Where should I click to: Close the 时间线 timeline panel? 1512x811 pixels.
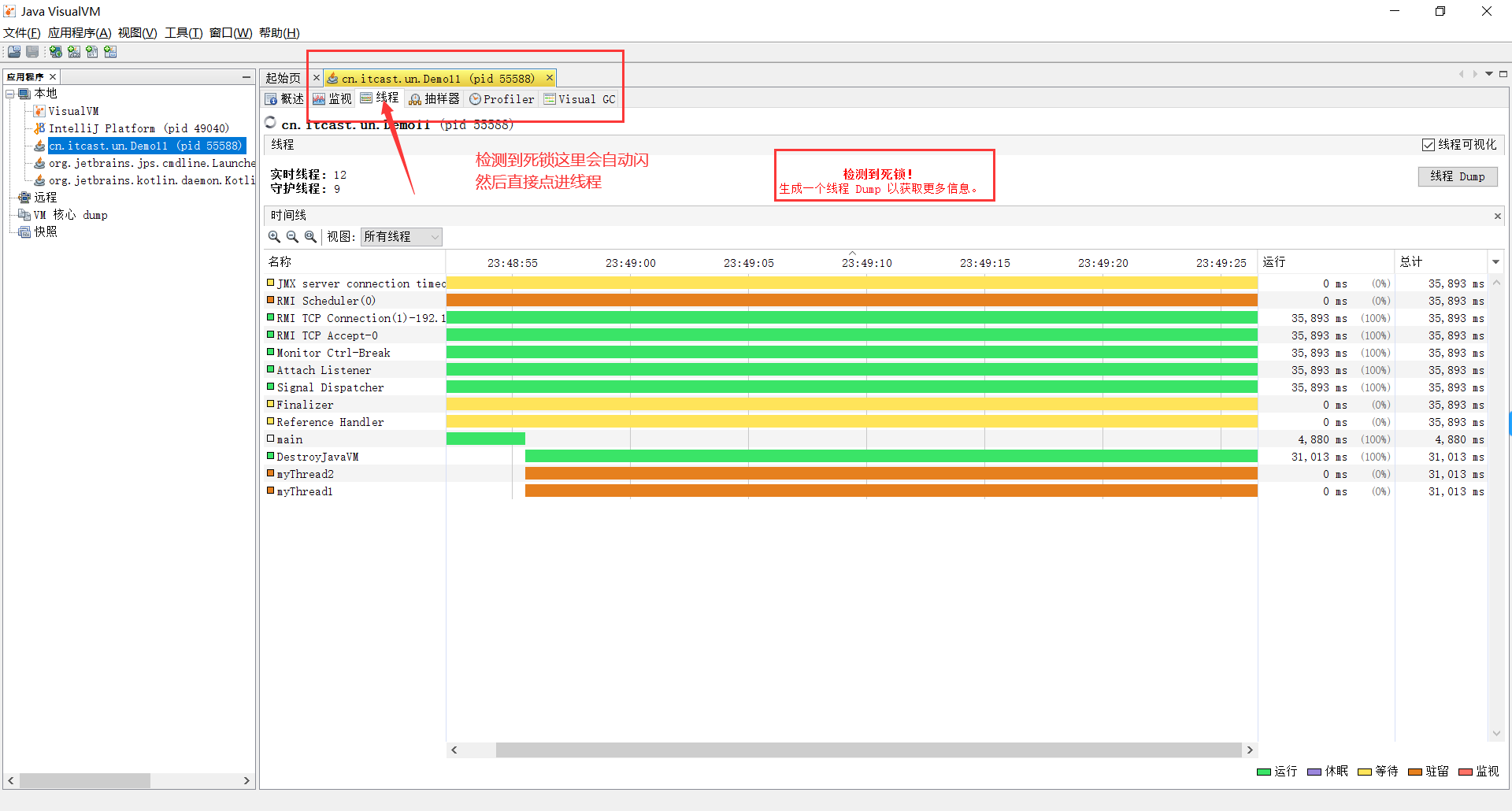1497,217
